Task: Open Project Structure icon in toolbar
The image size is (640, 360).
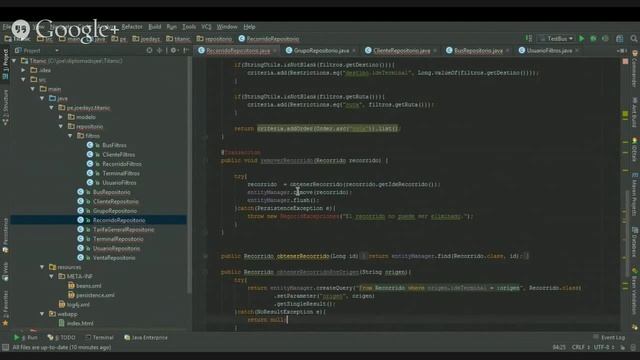Action: pos(620,39)
